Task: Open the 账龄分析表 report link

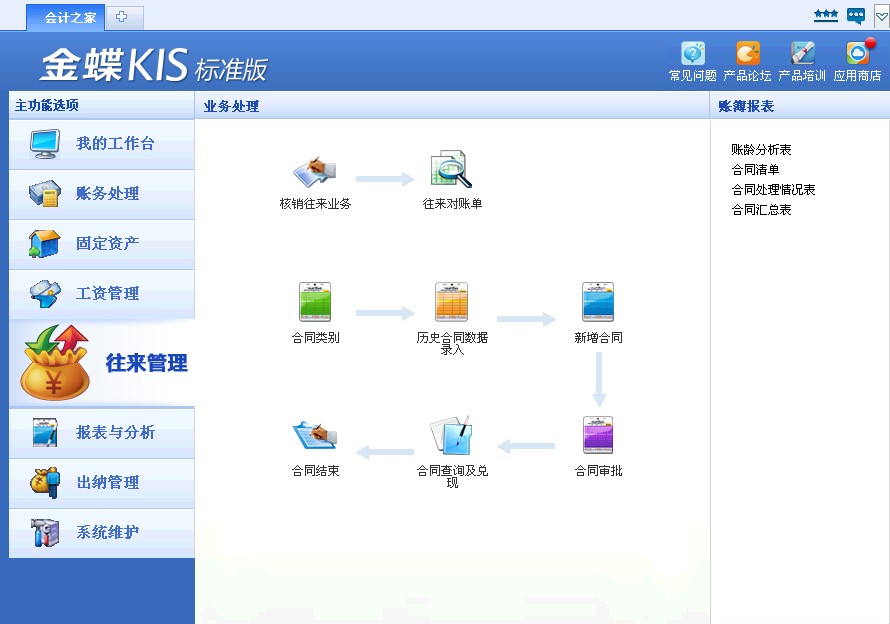Action: pyautogui.click(x=761, y=150)
